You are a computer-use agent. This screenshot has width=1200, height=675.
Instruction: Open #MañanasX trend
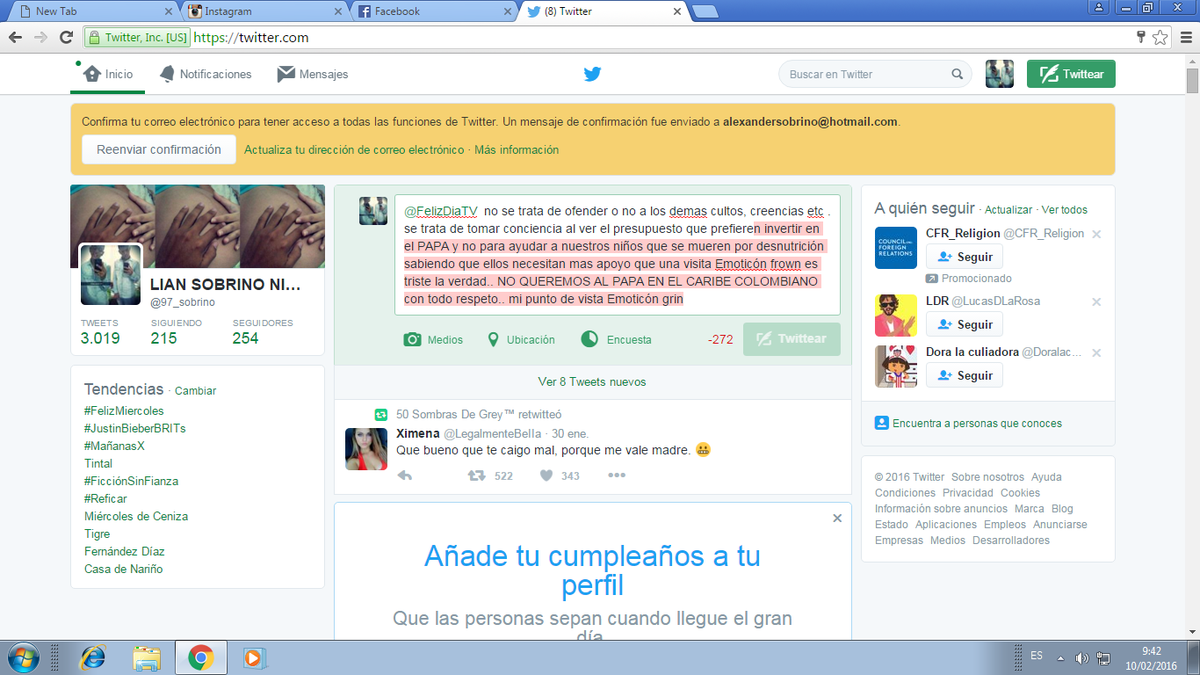[114, 446]
